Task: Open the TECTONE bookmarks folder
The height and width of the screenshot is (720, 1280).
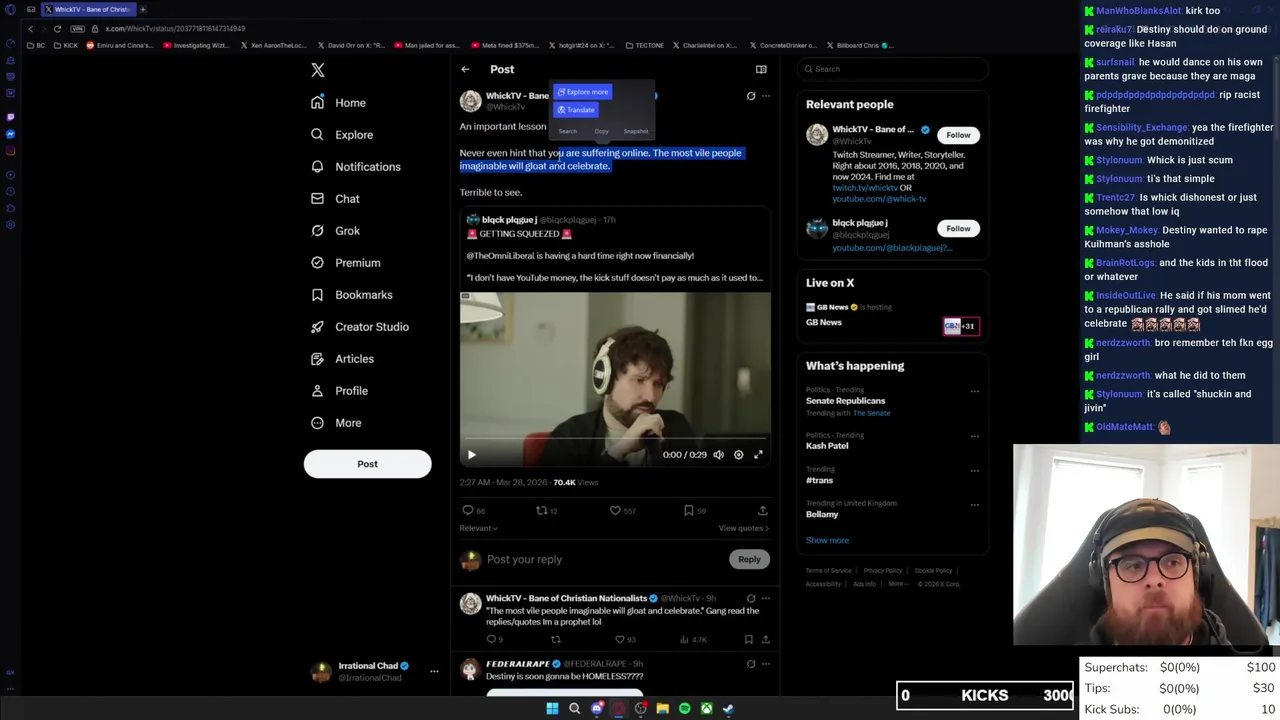Action: pyautogui.click(x=645, y=45)
